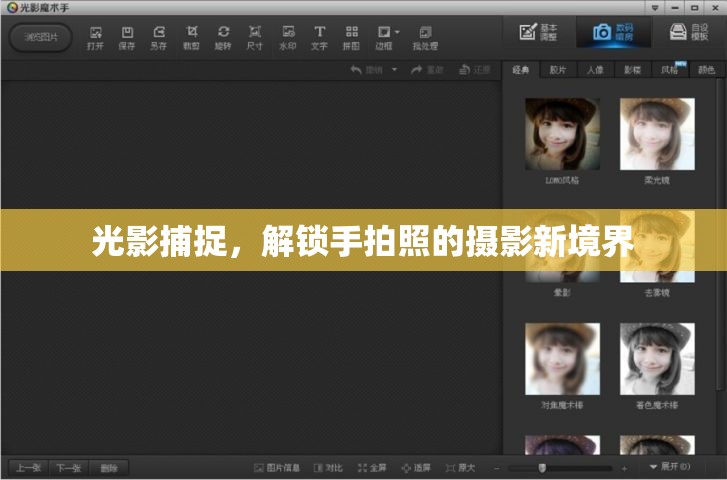Switch to the 影楼 studio tab
Image resolution: width=727 pixels, height=480 pixels.
pyautogui.click(x=632, y=70)
